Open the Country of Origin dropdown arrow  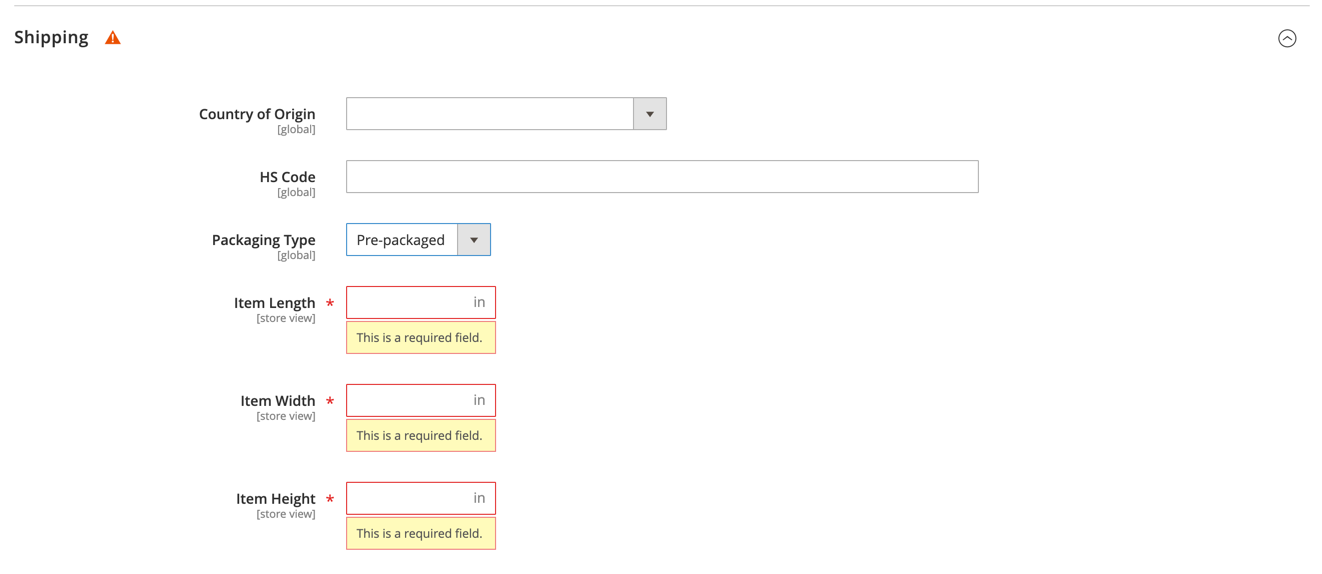[x=650, y=114]
